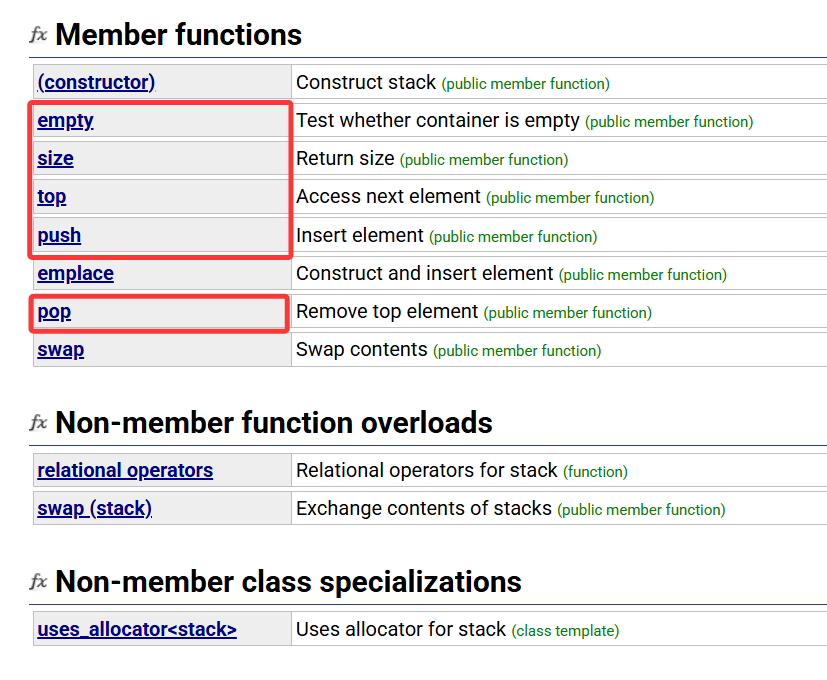Open the push member function link
This screenshot has height=680, width=827.
click(x=59, y=235)
